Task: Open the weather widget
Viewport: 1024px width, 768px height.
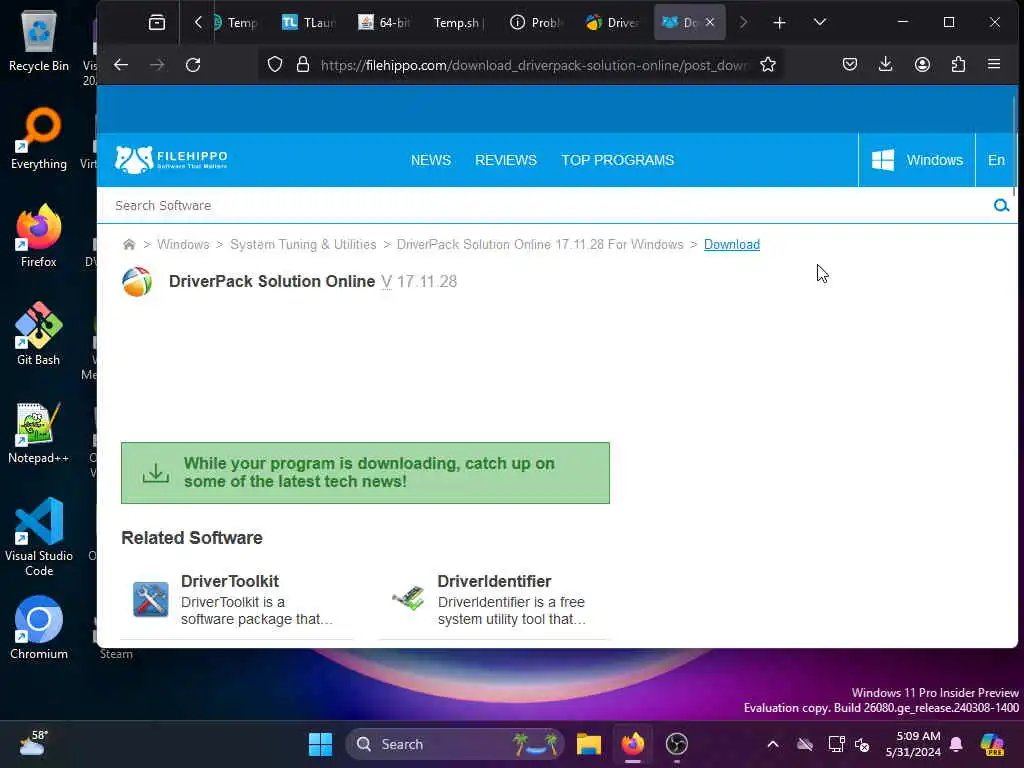Action: pyautogui.click(x=33, y=744)
